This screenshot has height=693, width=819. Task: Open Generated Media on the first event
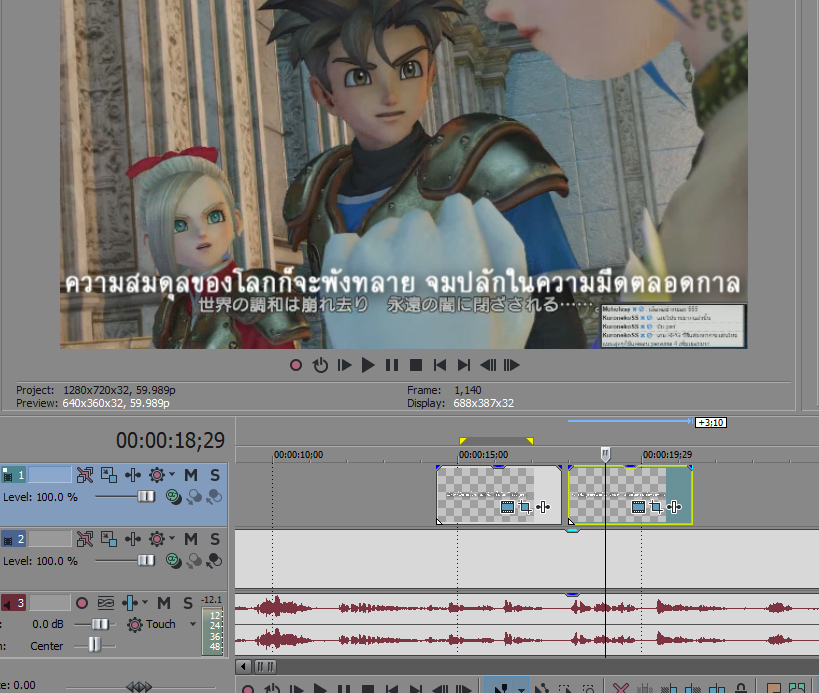coord(507,507)
